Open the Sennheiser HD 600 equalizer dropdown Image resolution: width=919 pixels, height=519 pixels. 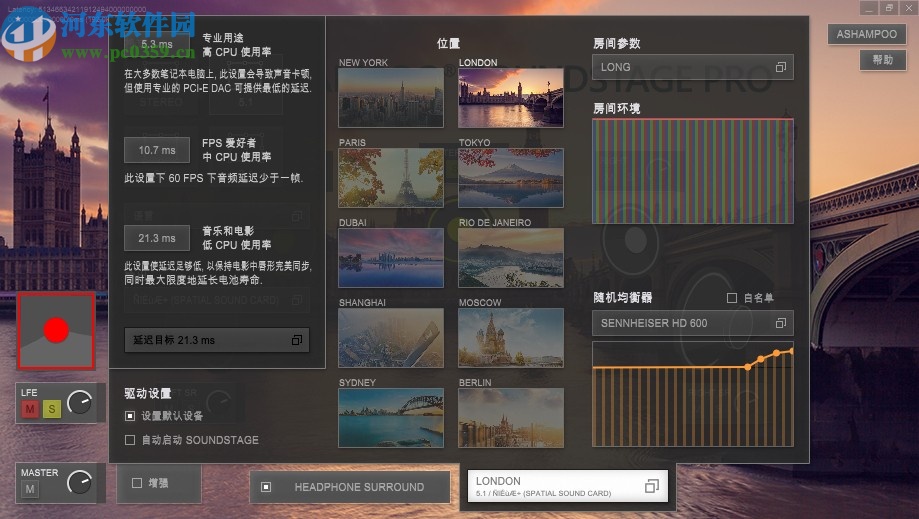tap(693, 323)
